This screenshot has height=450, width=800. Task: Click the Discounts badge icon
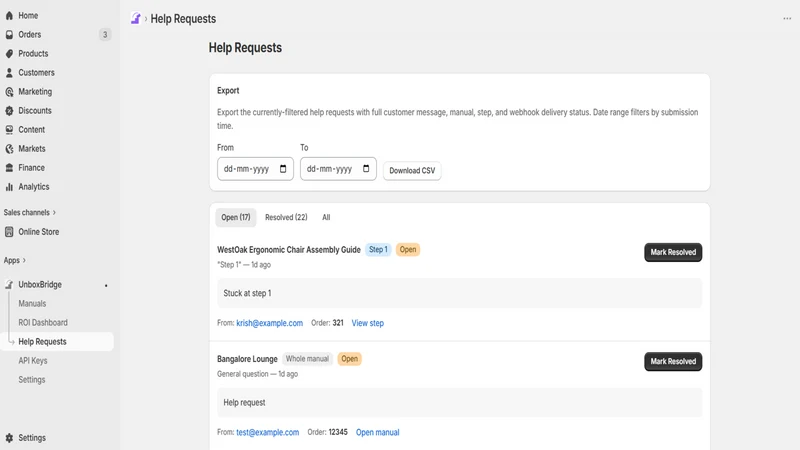9,111
